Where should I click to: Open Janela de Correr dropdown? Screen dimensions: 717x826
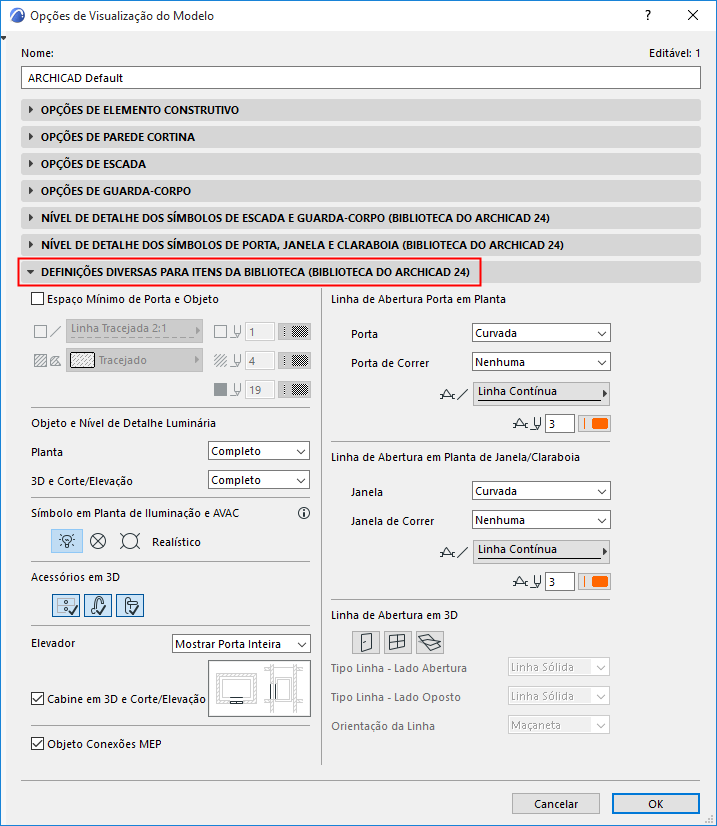(541, 520)
